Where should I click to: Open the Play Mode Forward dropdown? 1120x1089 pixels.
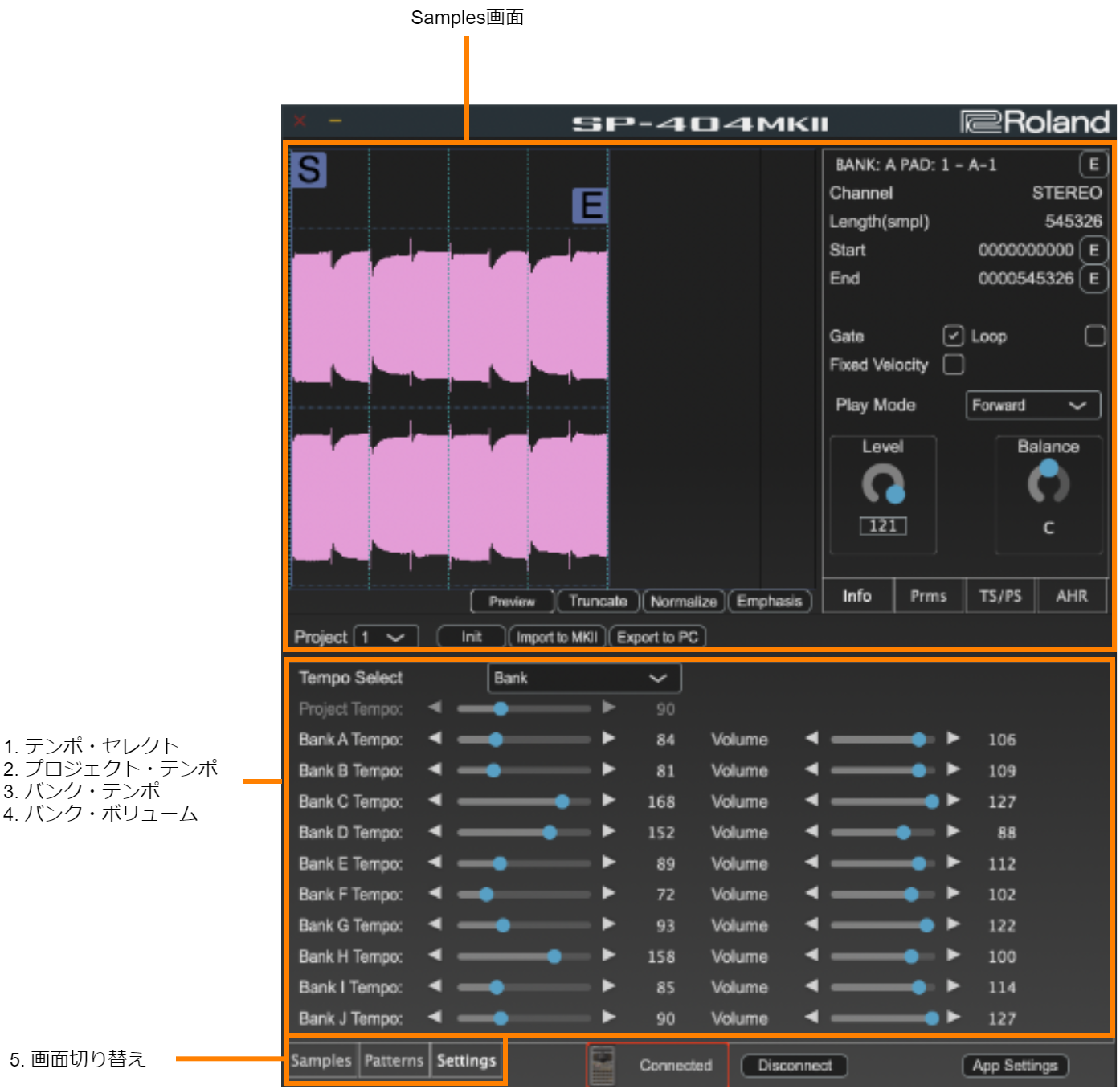pyautogui.click(x=1032, y=406)
